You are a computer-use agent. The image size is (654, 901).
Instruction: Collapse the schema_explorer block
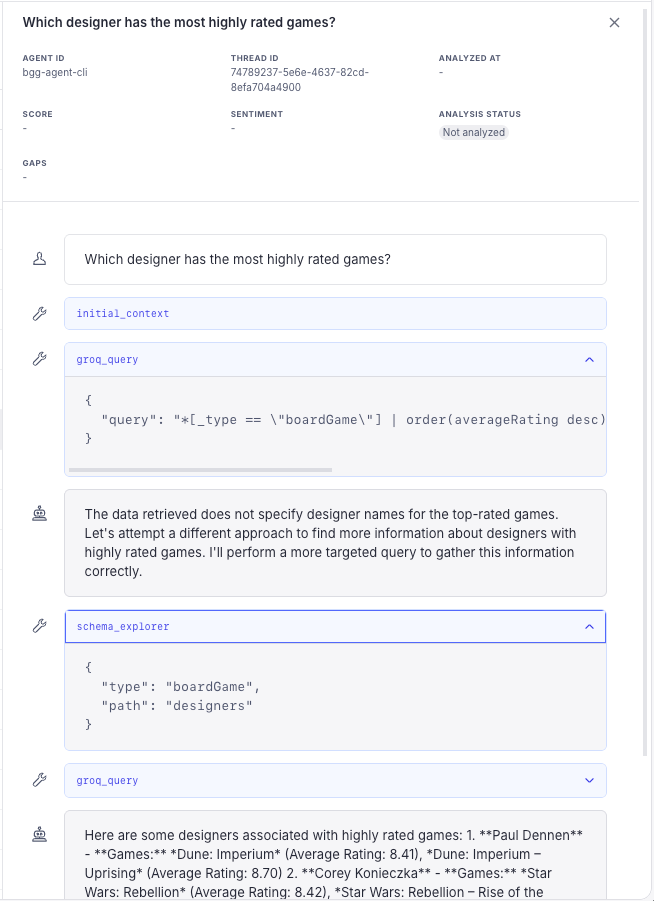coord(589,626)
